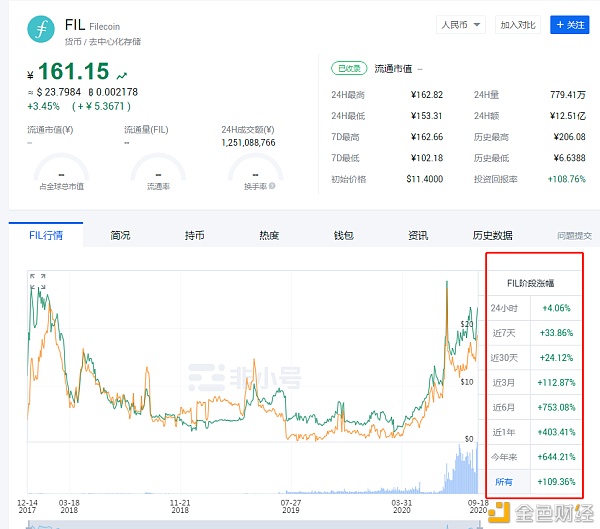600x529 pixels.
Task: Select the 近1年 period row
Action: 535,432
